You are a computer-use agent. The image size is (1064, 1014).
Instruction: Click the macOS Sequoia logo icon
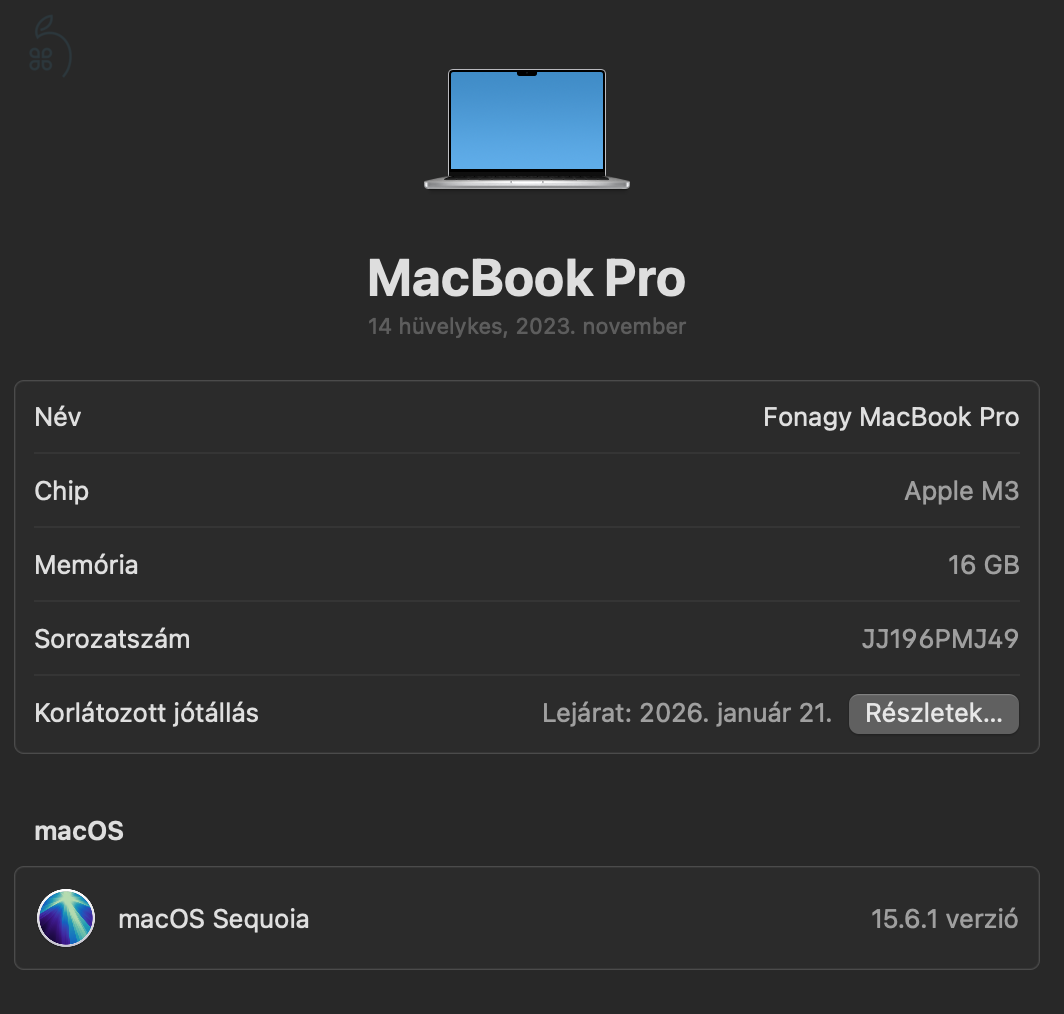click(x=66, y=918)
